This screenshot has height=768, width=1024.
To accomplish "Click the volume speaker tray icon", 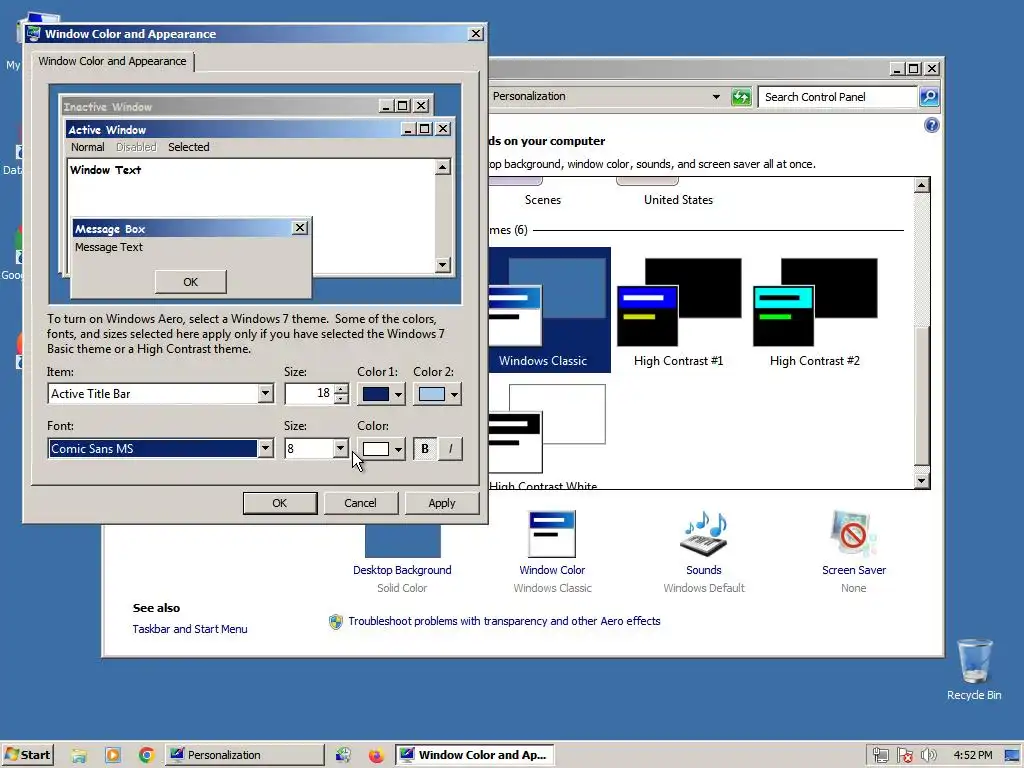I will click(x=928, y=756).
